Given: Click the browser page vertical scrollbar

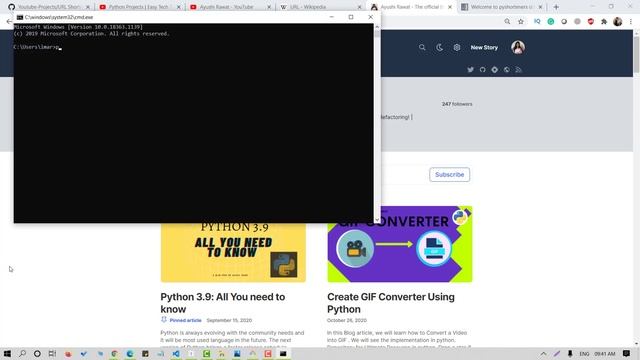Looking at the screenshot, I should point(636,188).
